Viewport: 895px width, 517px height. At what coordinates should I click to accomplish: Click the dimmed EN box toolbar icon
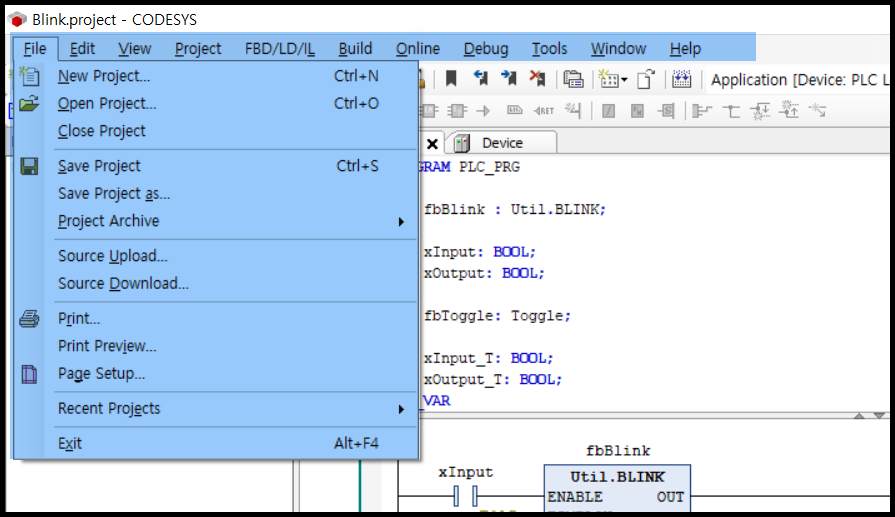(429, 110)
